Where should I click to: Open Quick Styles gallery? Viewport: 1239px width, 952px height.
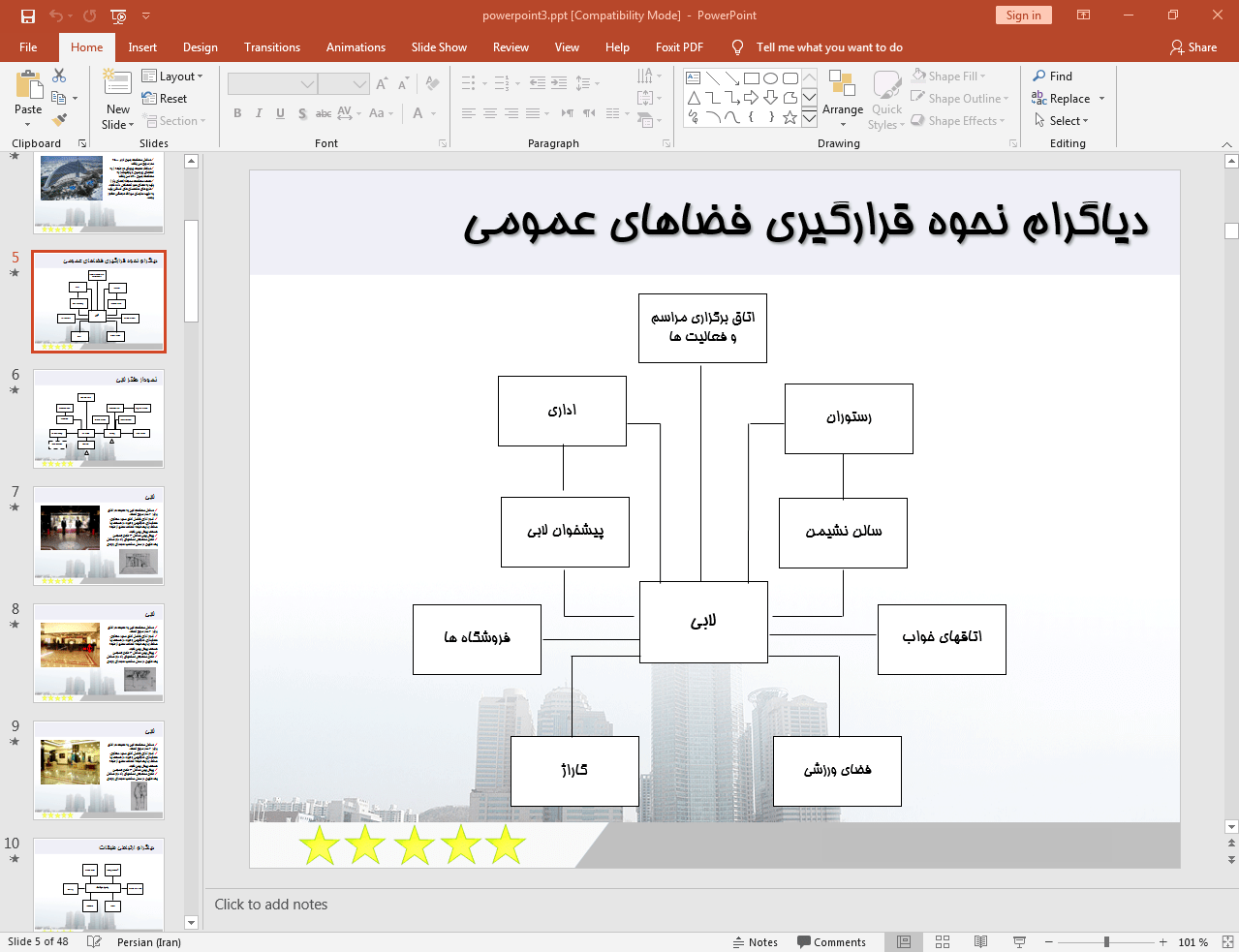886,100
